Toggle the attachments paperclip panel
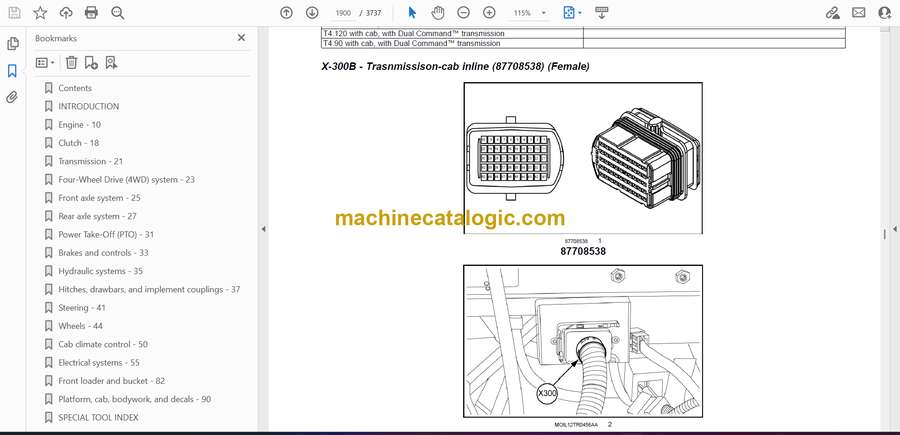 point(13,97)
